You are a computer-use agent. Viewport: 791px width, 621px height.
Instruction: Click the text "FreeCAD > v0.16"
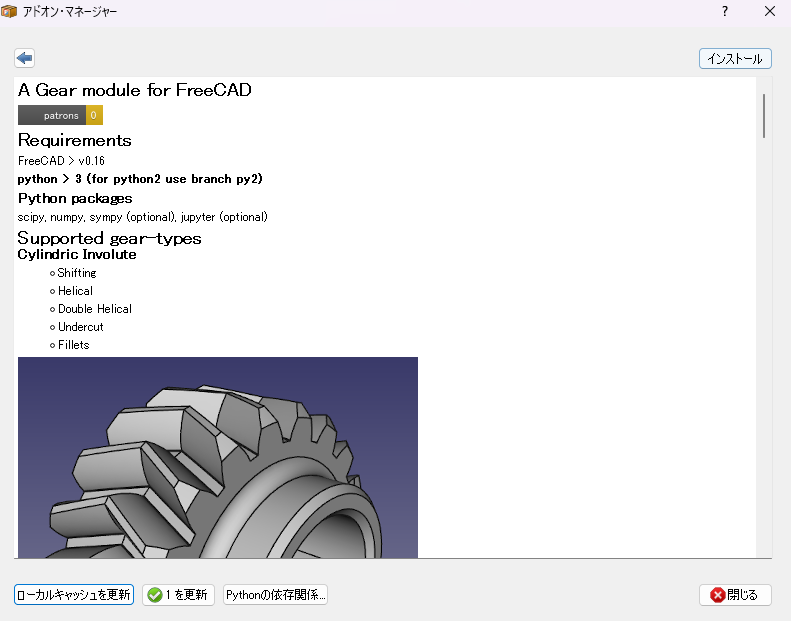pos(61,160)
